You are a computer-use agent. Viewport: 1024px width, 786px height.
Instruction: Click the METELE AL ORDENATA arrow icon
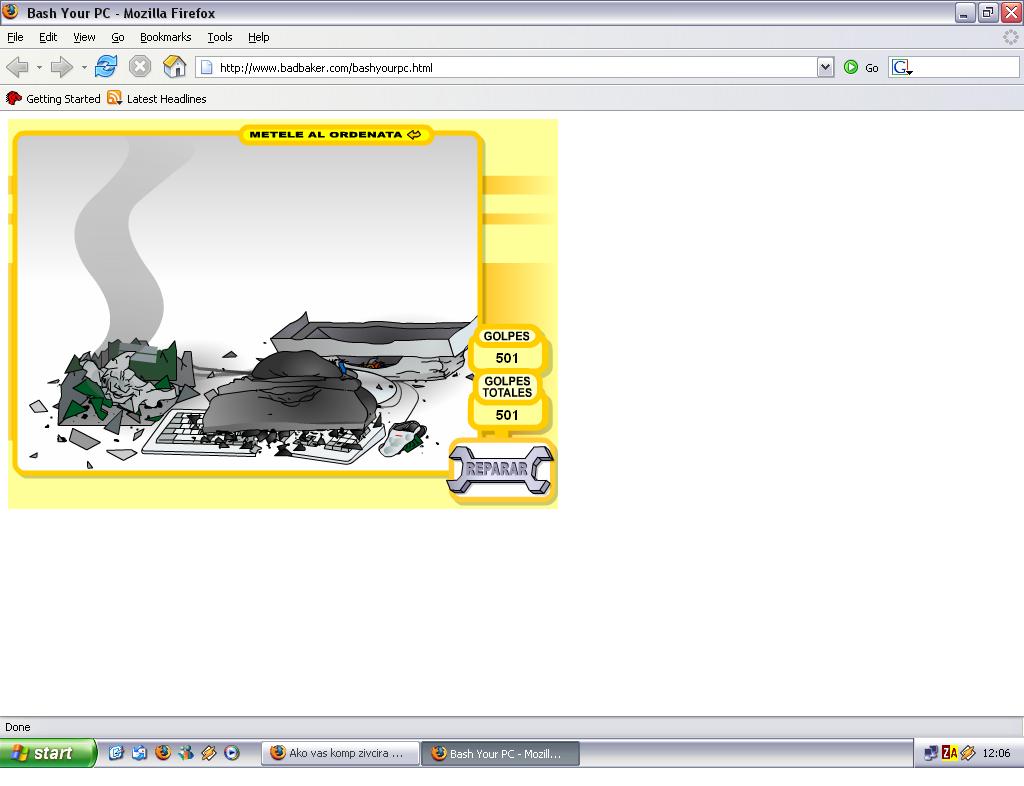click(414, 134)
